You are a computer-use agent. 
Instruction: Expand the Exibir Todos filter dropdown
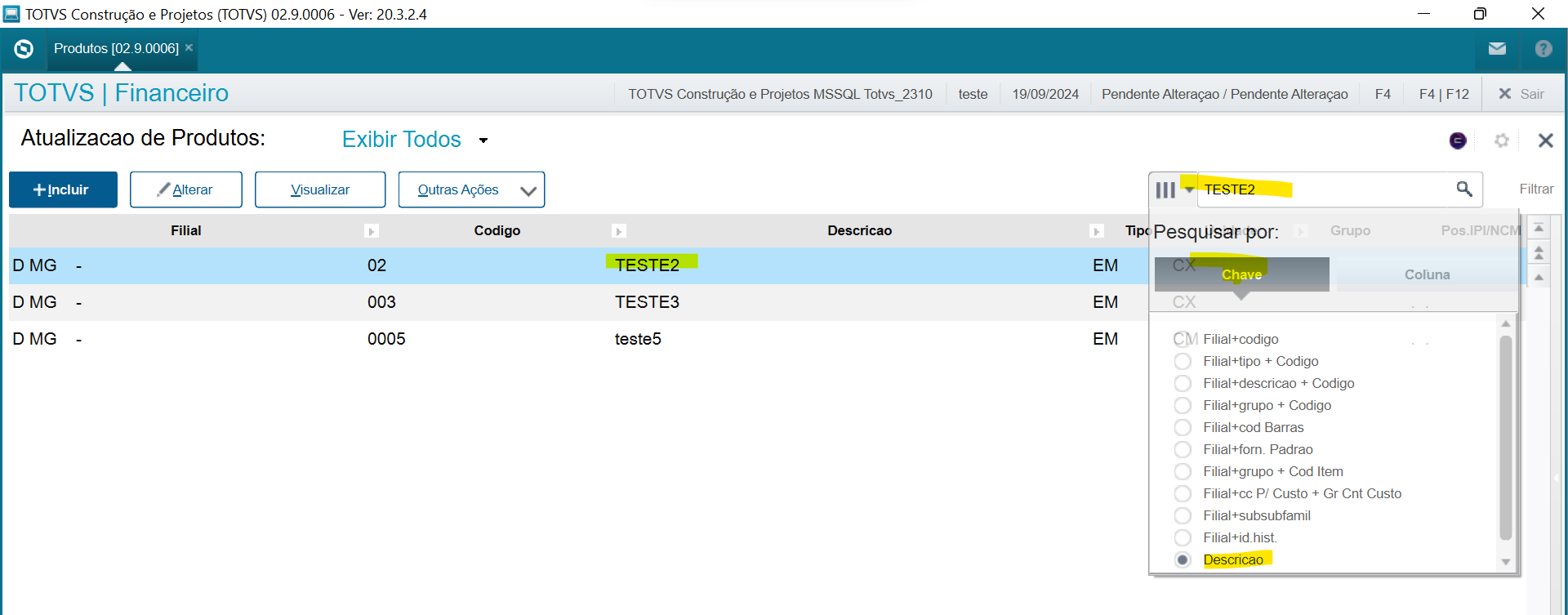(483, 140)
